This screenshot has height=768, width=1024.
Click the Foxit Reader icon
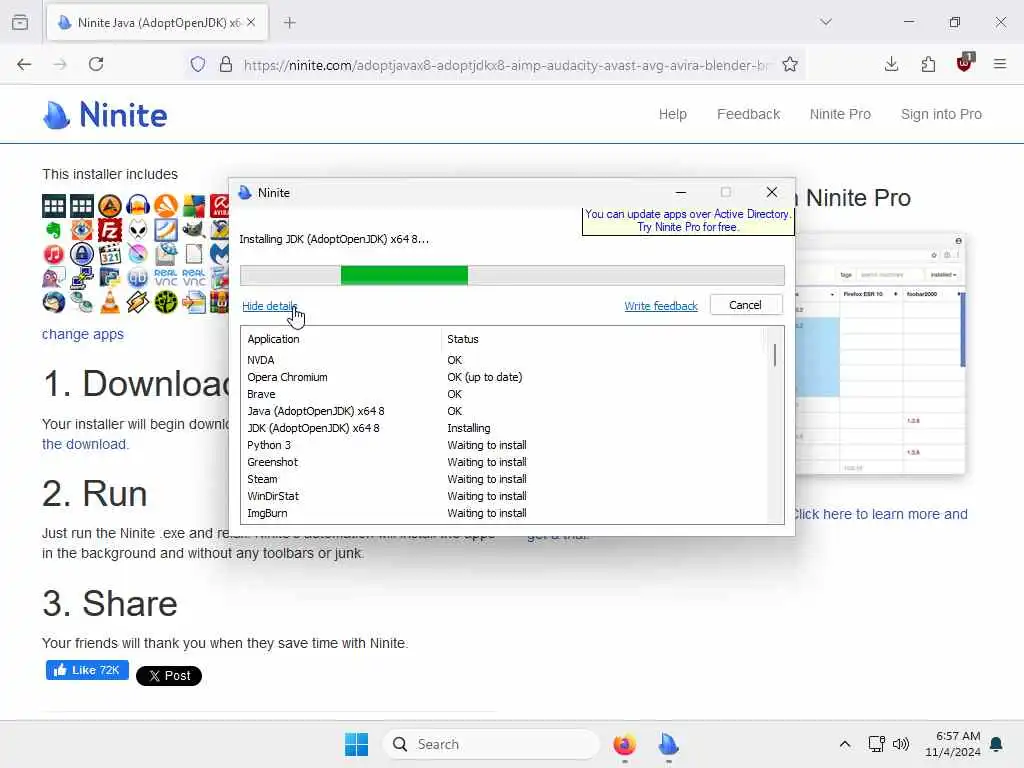[x=166, y=231]
